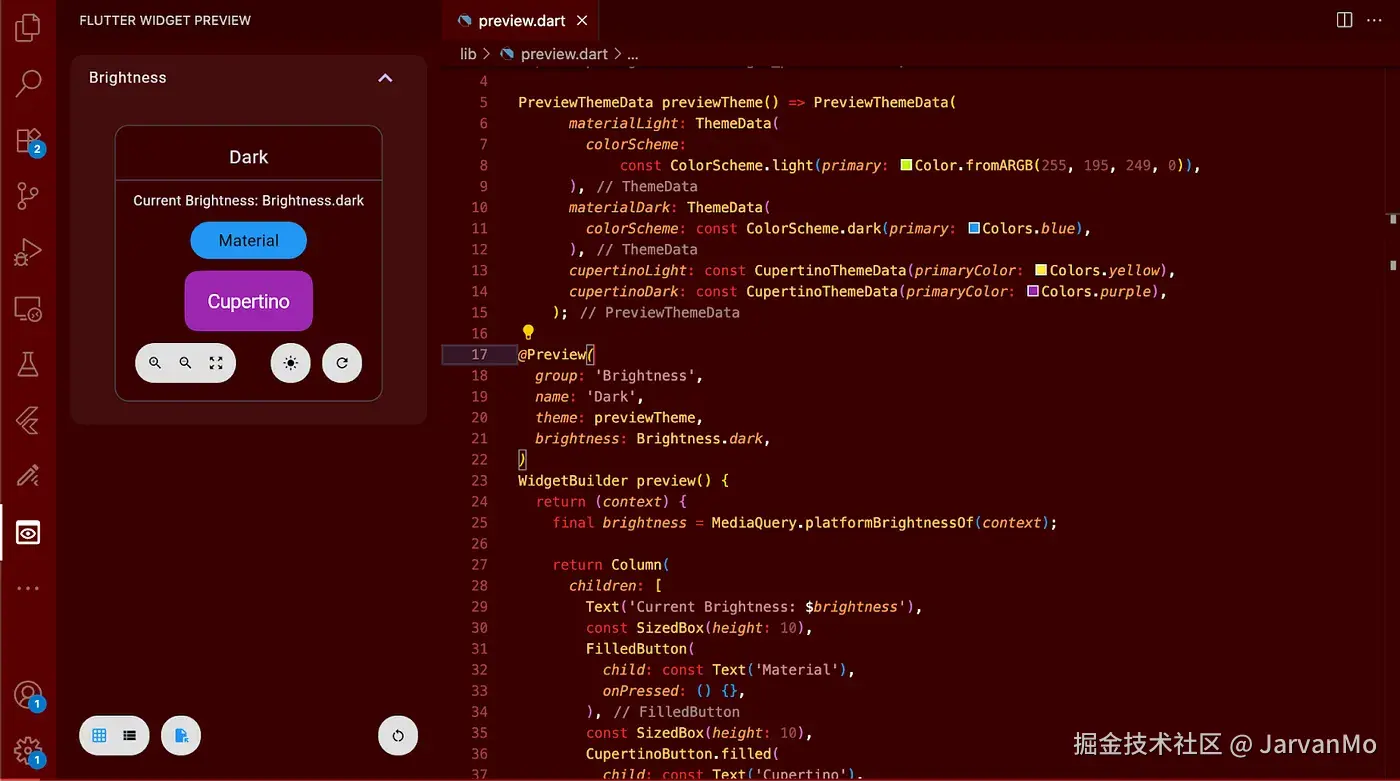Split the editor right
1400x781 pixels.
pyautogui.click(x=1345, y=20)
